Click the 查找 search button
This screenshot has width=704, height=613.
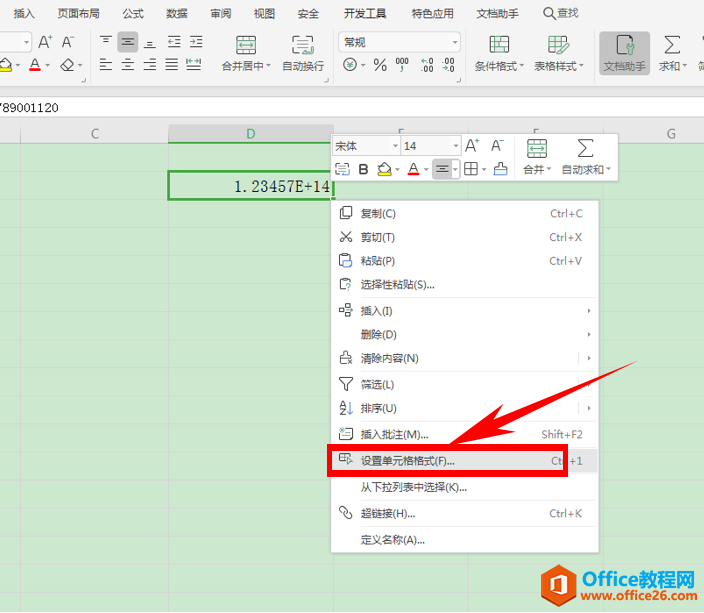pyautogui.click(x=560, y=13)
